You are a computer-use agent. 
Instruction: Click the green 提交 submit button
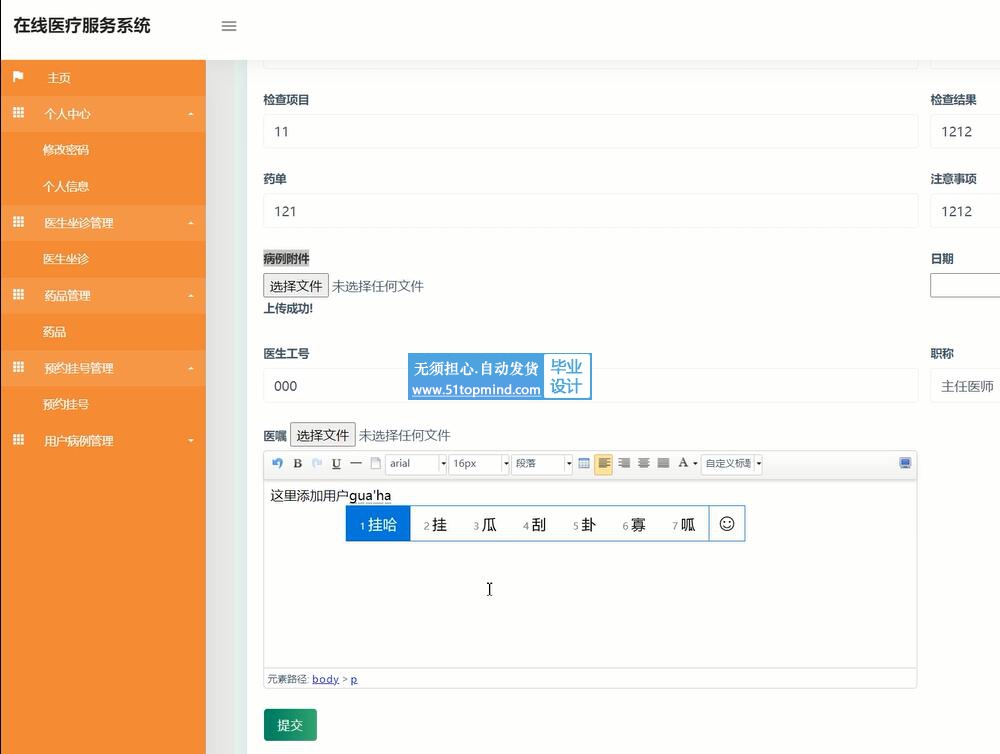pos(290,725)
